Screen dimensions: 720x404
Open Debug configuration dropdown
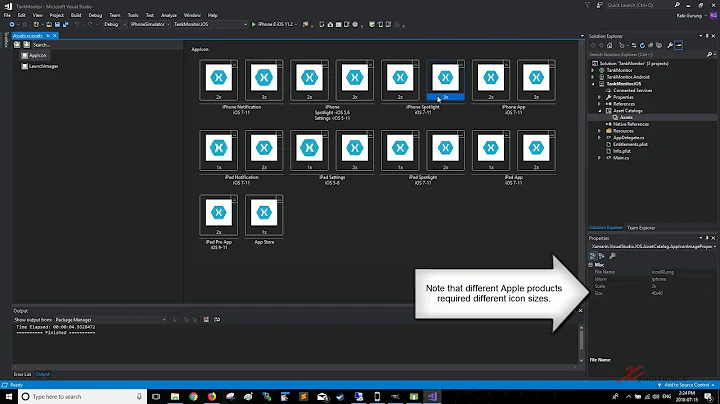[114, 24]
